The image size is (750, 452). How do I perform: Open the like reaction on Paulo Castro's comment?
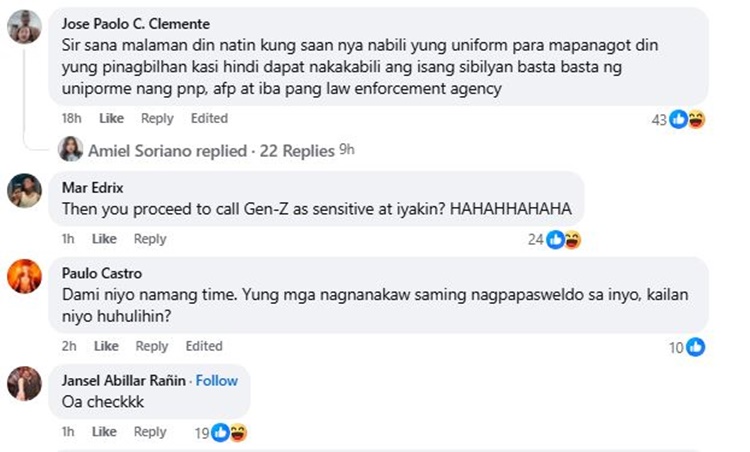point(695,347)
